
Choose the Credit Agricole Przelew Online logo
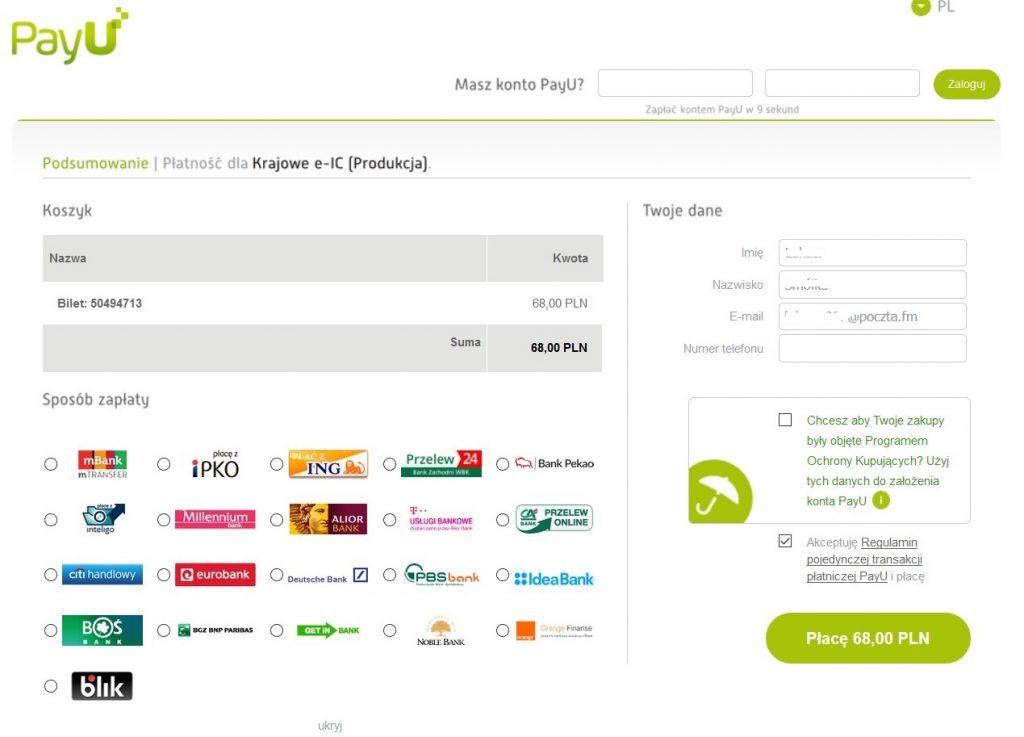coord(554,519)
